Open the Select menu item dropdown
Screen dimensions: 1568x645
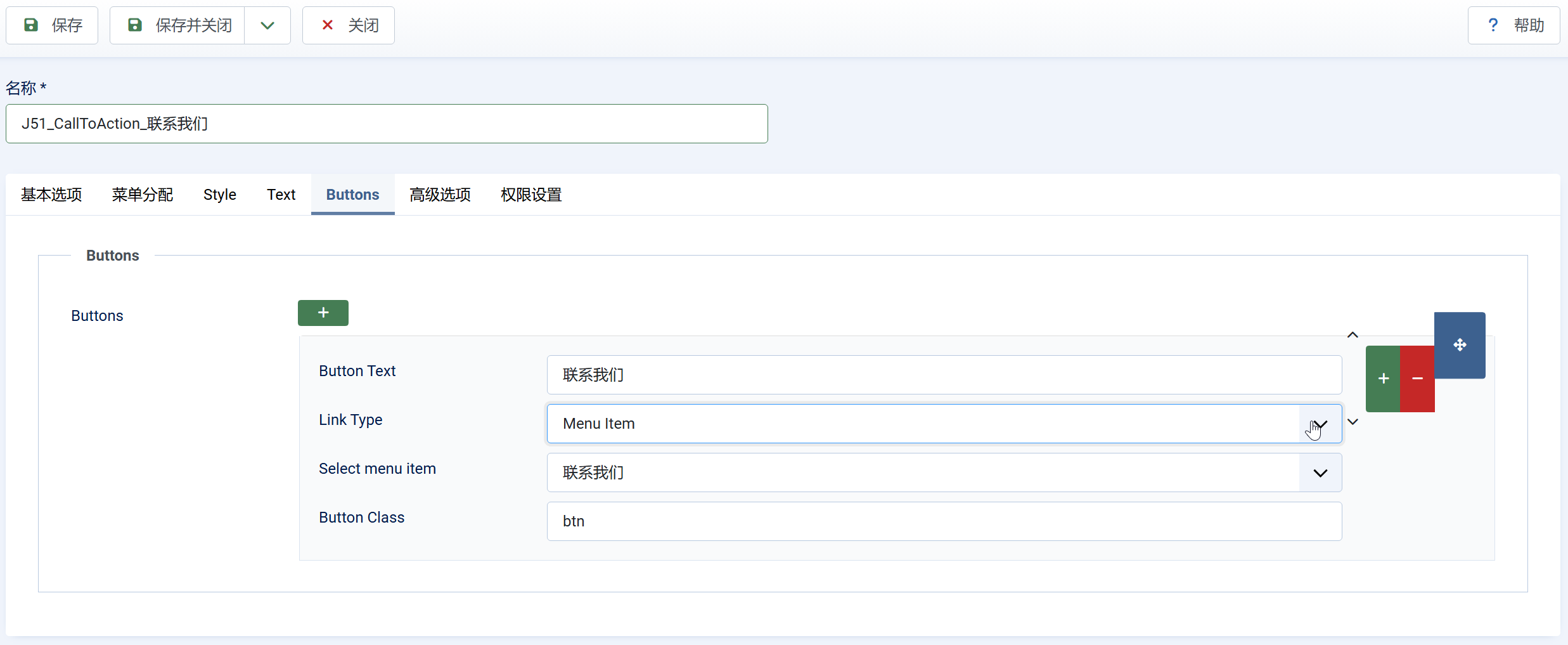(x=944, y=472)
